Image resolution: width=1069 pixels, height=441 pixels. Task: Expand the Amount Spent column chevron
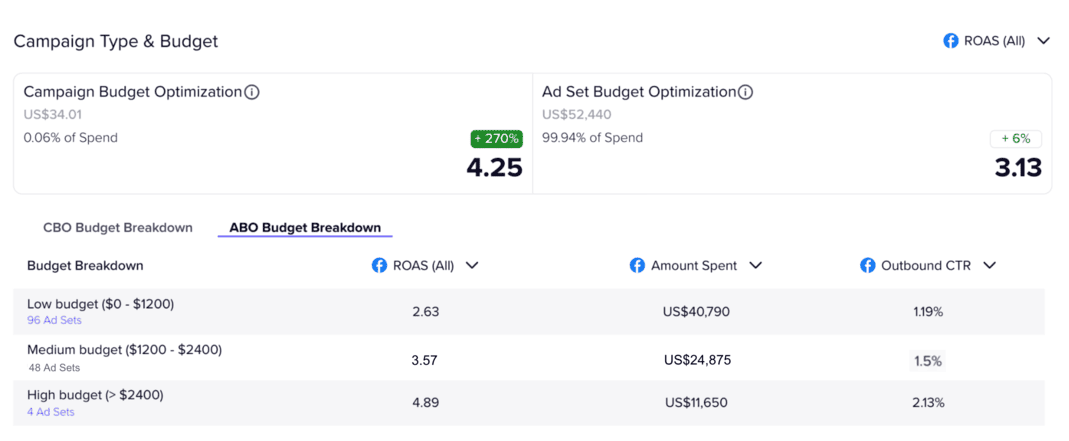click(755, 266)
